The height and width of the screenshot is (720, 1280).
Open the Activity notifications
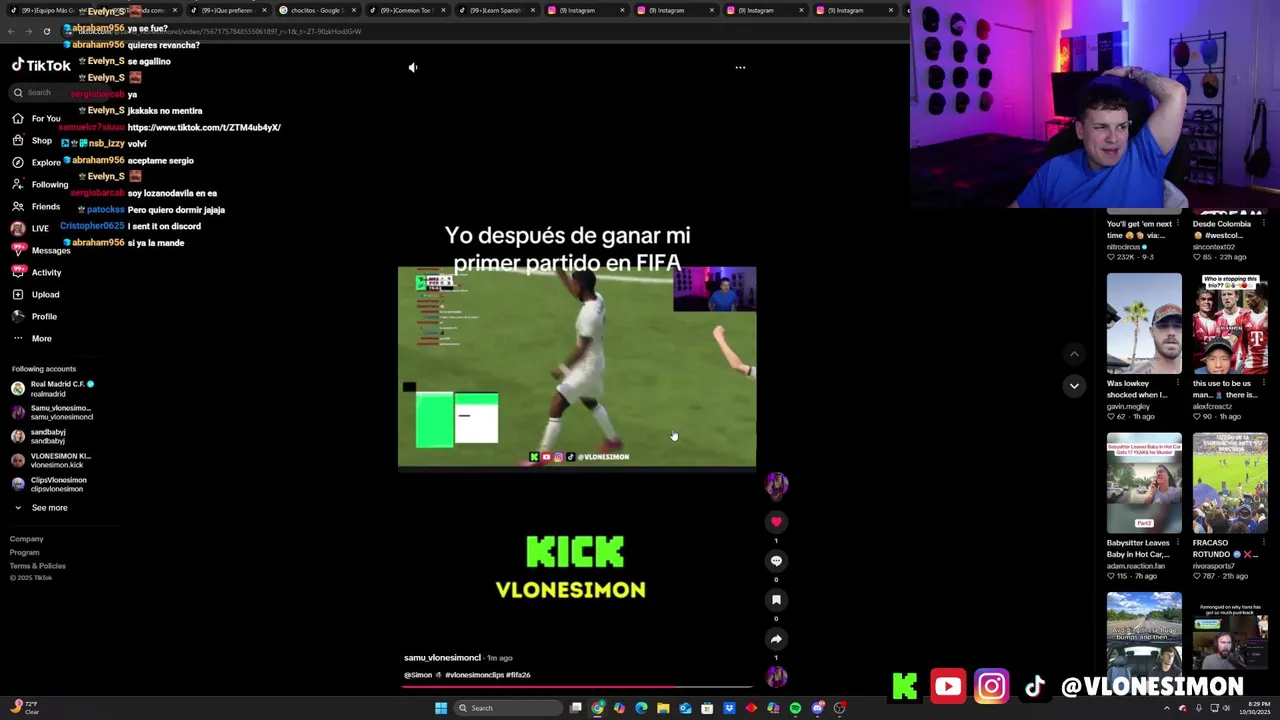[36, 272]
